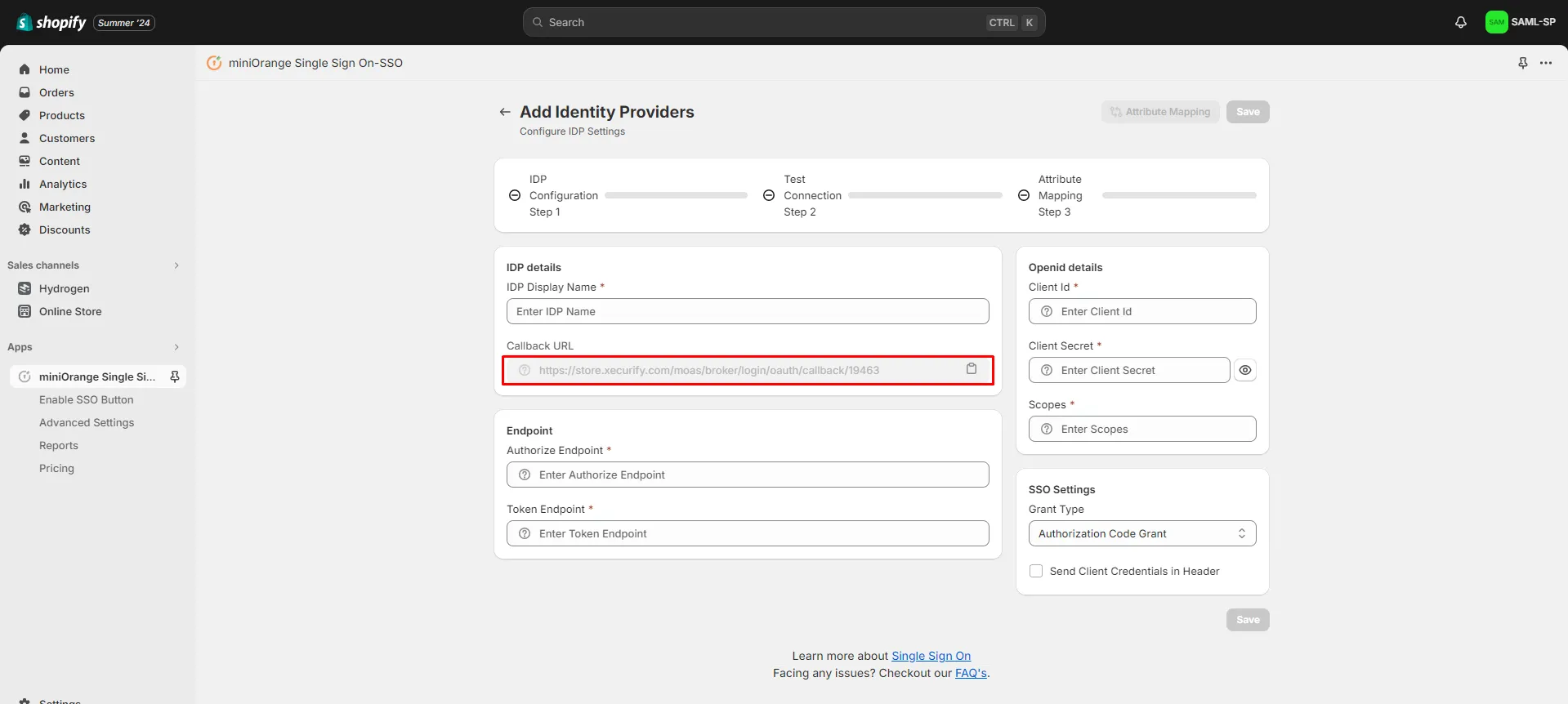Click the Orders inbox icon
Image resolution: width=1568 pixels, height=704 pixels.
pyautogui.click(x=25, y=92)
